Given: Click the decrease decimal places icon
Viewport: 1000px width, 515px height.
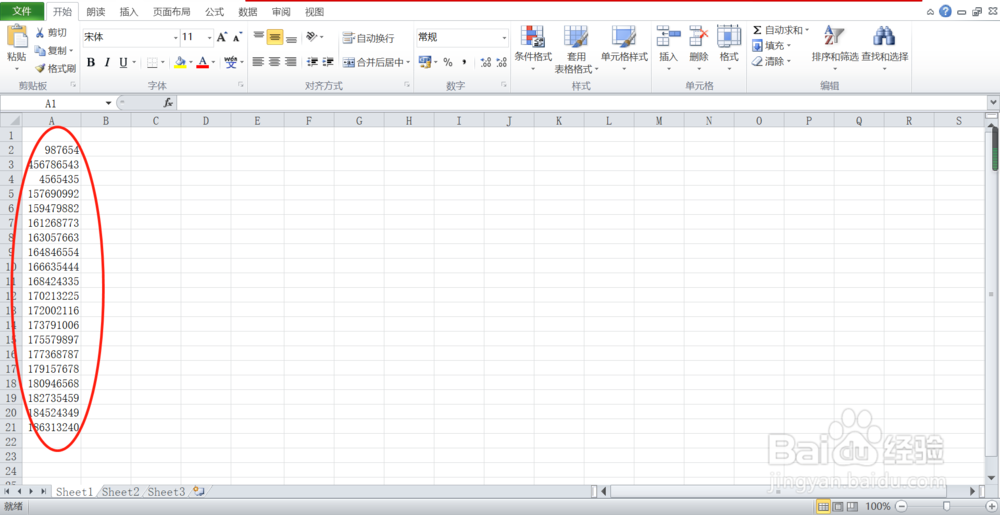Looking at the screenshot, I should pyautogui.click(x=502, y=62).
